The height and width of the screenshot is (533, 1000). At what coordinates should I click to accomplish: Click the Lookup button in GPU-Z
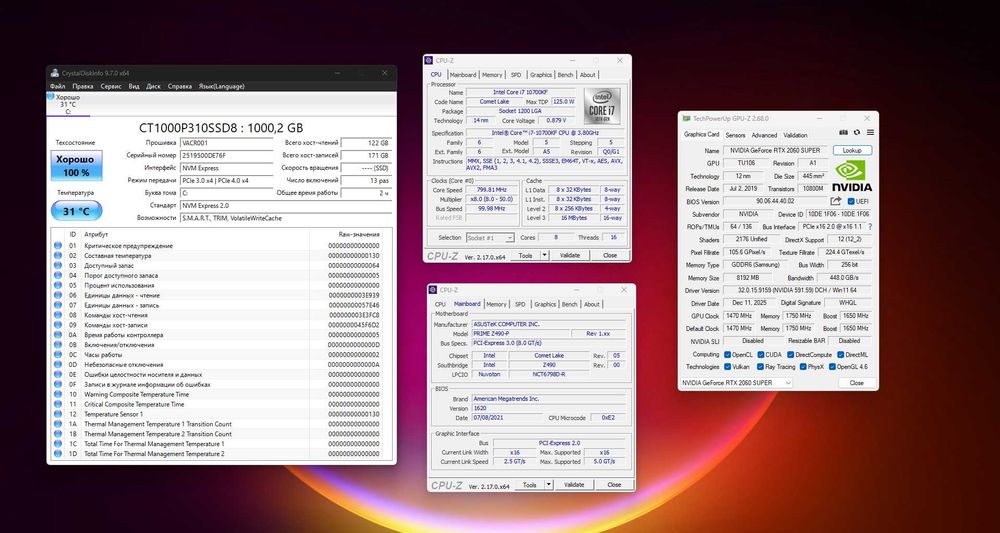coord(852,150)
